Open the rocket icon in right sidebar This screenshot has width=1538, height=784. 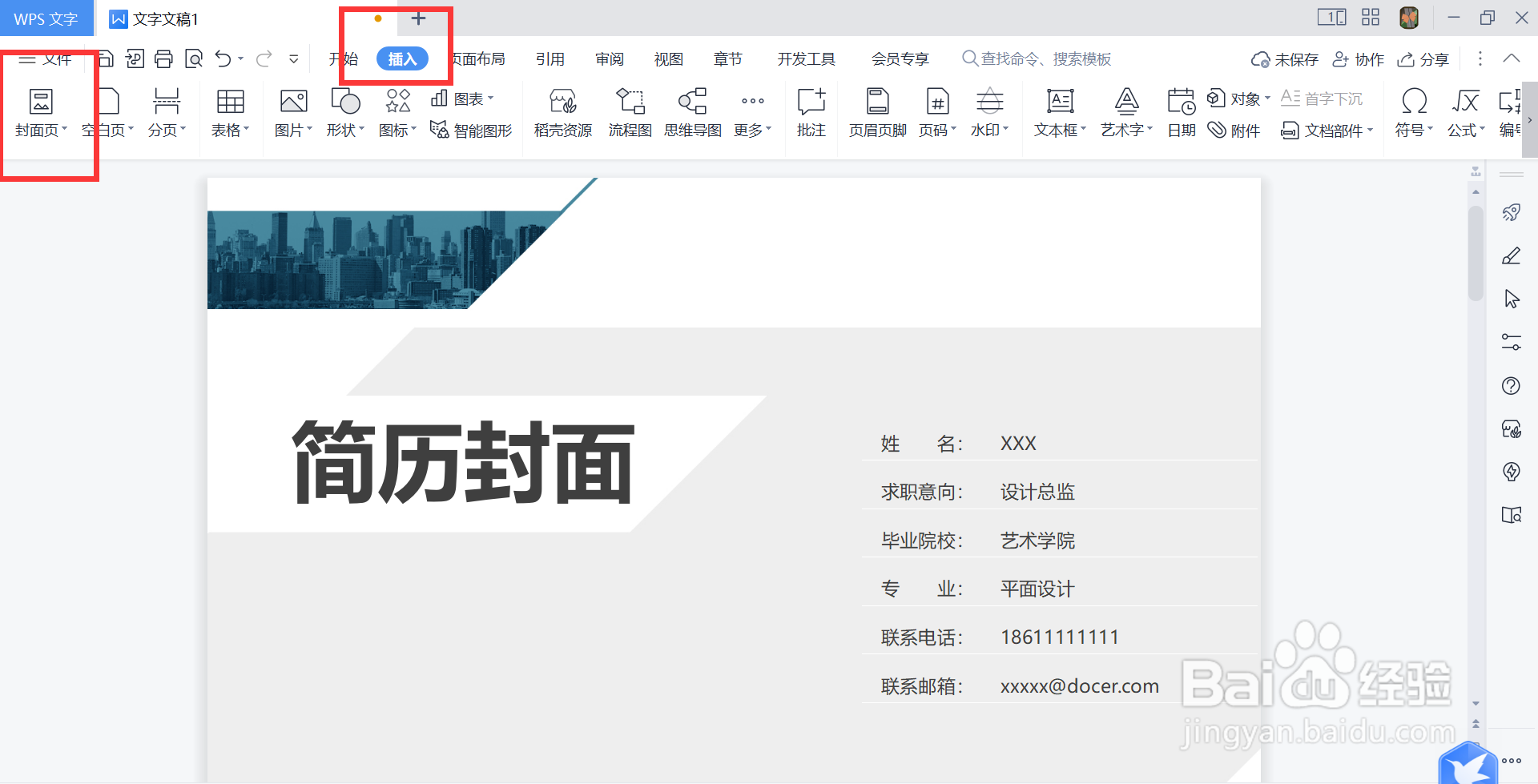[x=1512, y=212]
